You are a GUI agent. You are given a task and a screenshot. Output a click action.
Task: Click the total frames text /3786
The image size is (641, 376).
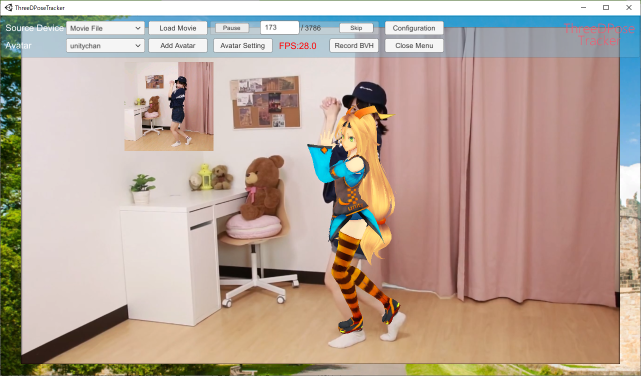coord(311,28)
